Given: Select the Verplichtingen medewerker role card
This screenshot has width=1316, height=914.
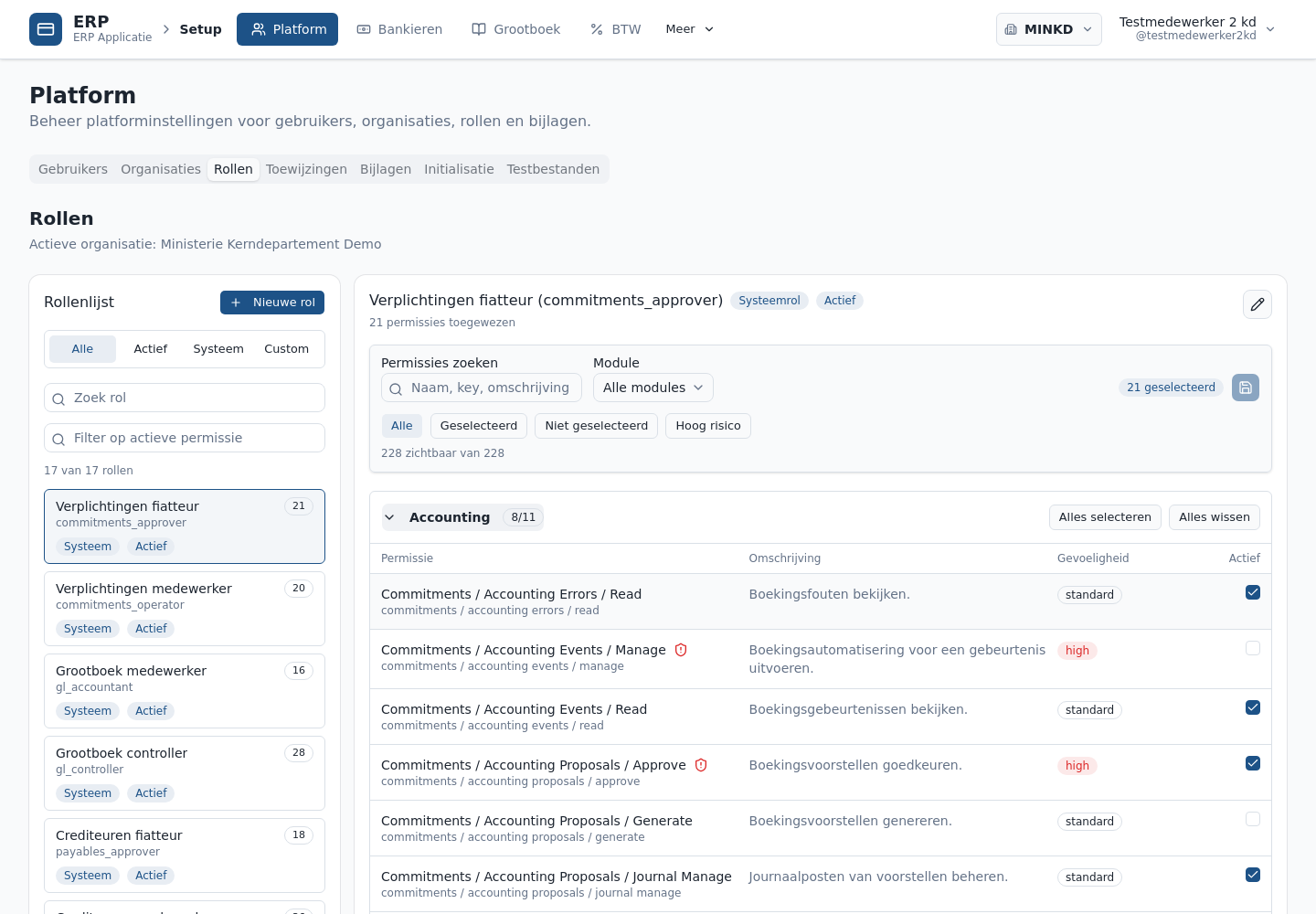Looking at the screenshot, I should pyautogui.click(x=185, y=609).
